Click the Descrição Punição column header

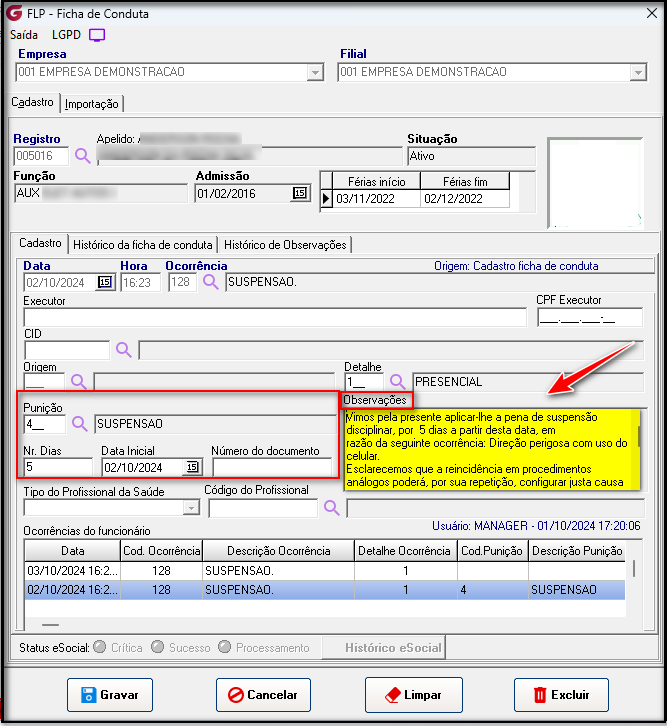coord(577,551)
